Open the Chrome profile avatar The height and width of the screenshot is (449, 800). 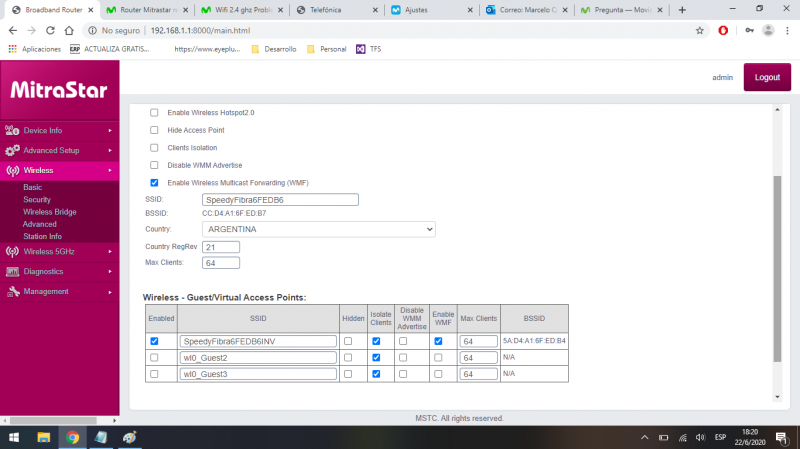pos(768,31)
